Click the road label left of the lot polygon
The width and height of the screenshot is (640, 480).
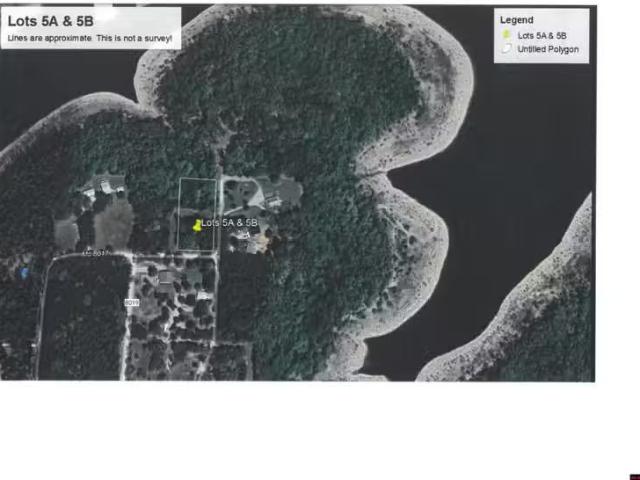coord(95,253)
